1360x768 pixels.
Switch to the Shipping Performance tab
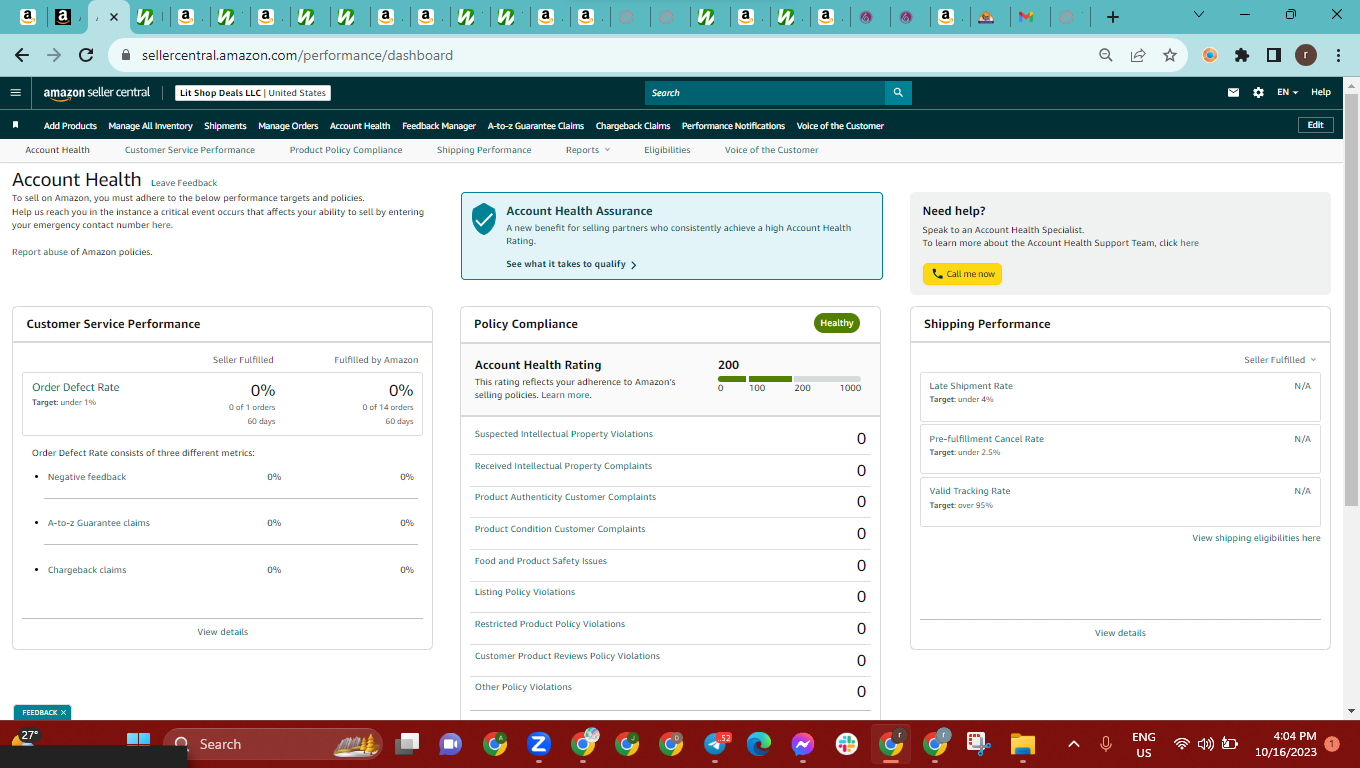(484, 150)
